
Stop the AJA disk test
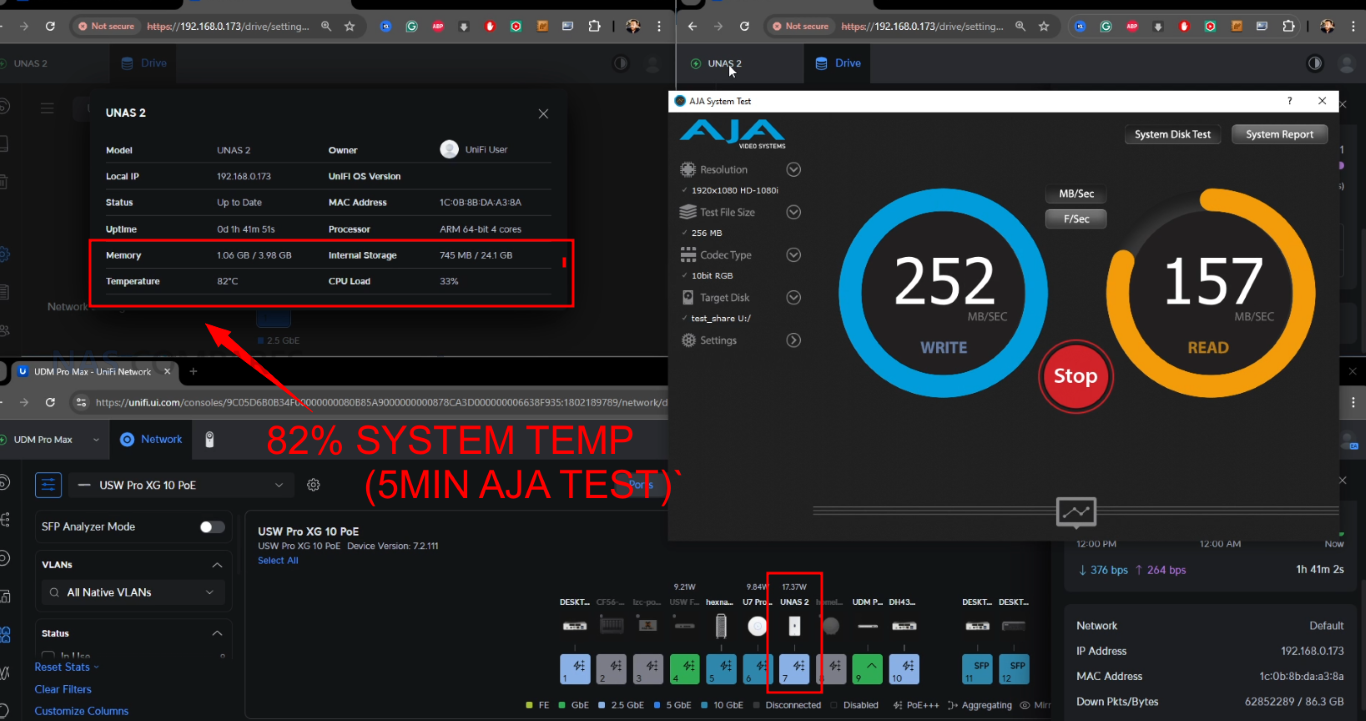[1075, 376]
